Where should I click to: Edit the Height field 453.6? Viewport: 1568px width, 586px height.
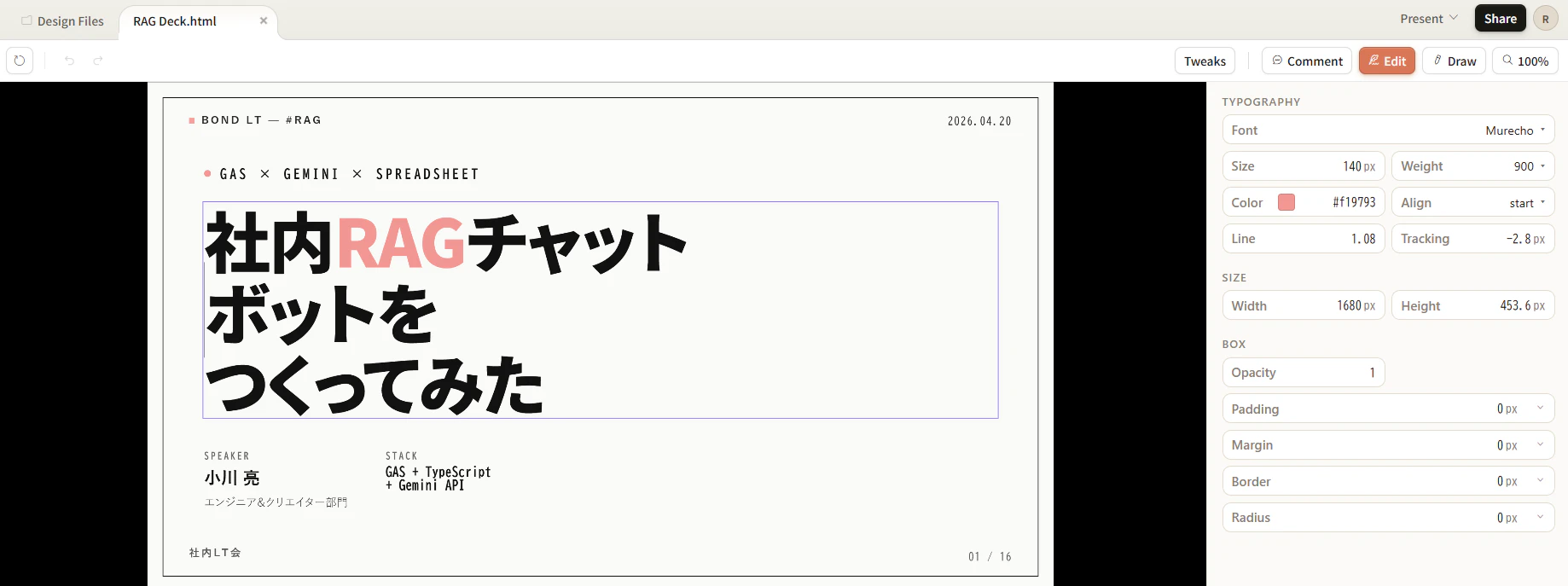point(1472,305)
